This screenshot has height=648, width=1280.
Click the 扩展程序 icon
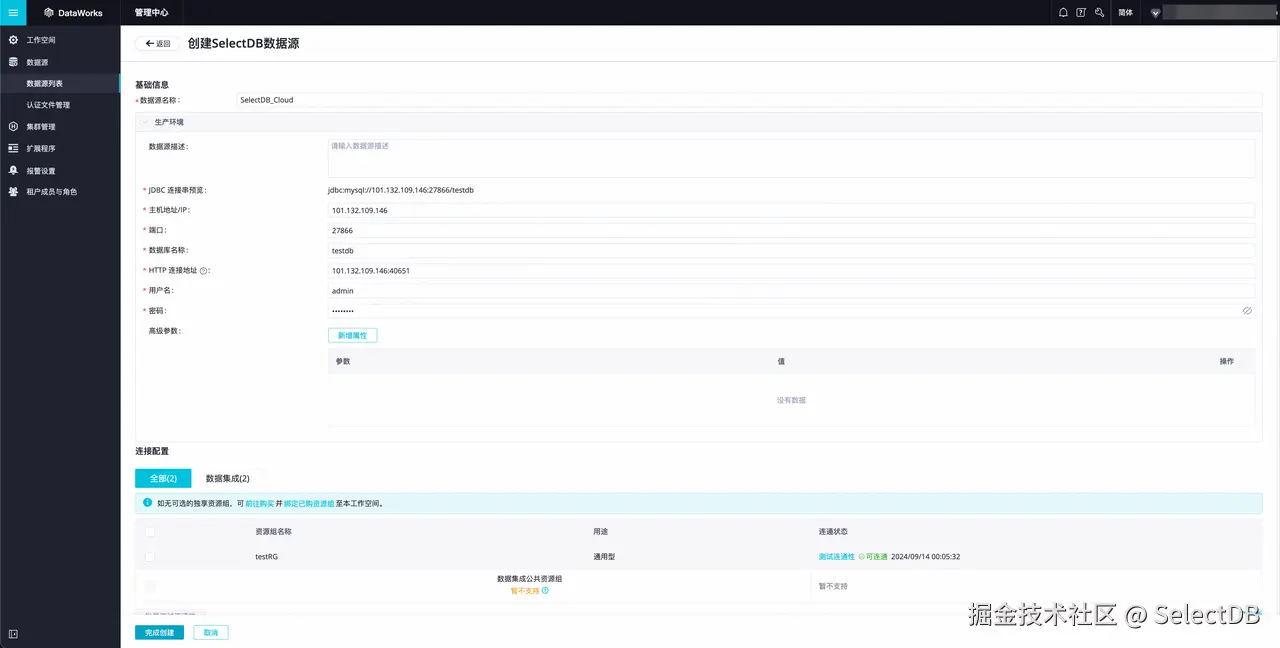(x=13, y=148)
